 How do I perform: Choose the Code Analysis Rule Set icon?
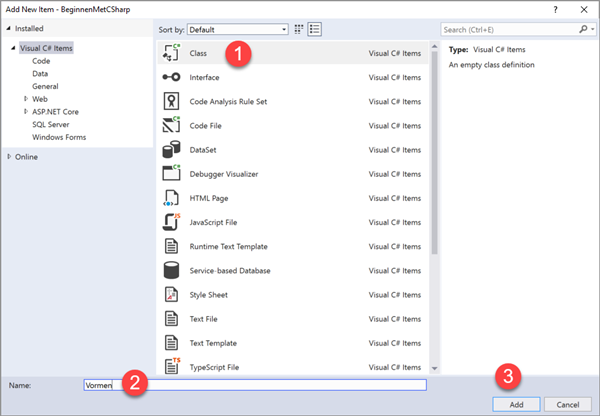tap(171, 101)
